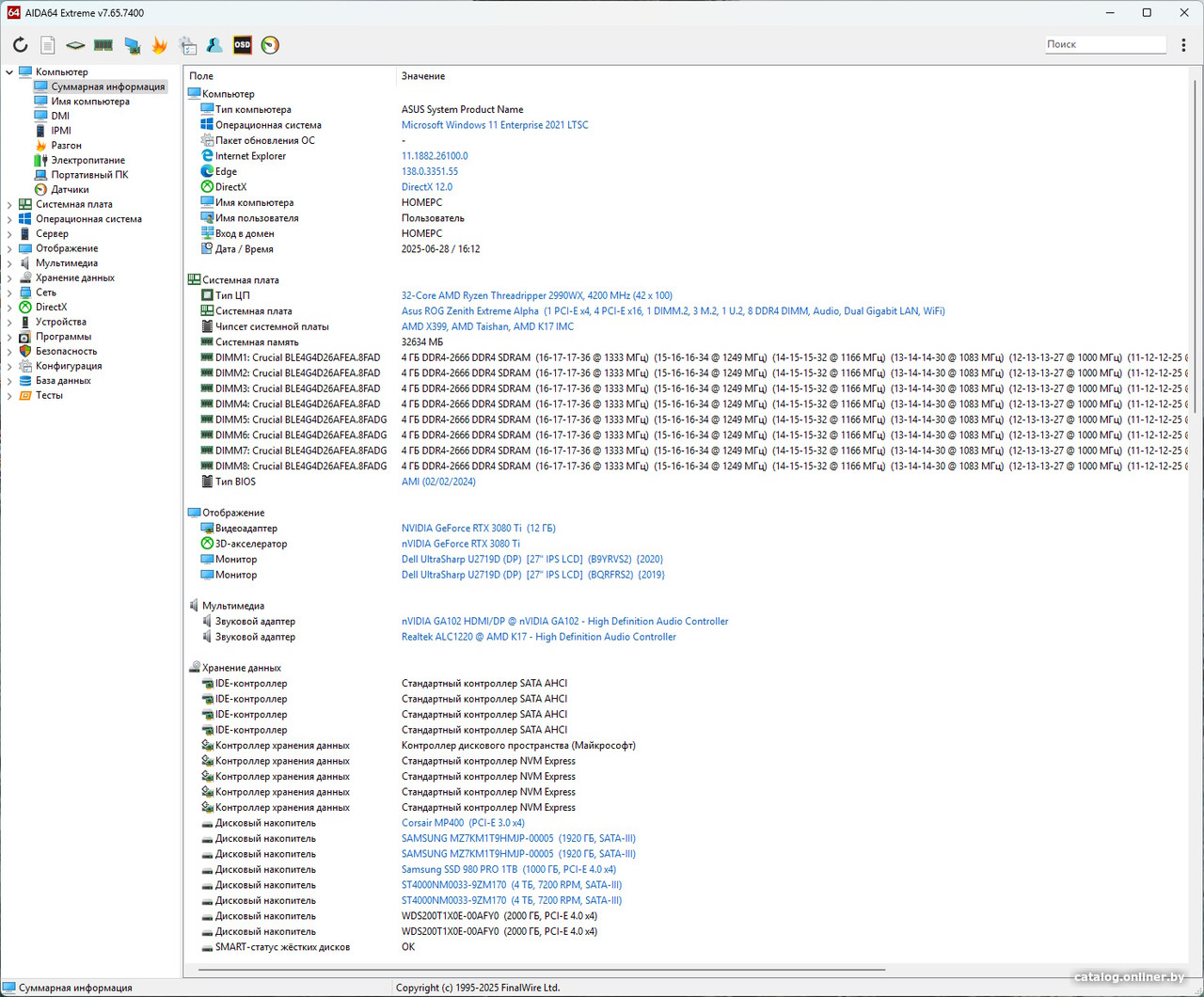Open Asus ROG Zenith Extreme Alpha link
The height and width of the screenshot is (997, 1204).
pyautogui.click(x=470, y=311)
